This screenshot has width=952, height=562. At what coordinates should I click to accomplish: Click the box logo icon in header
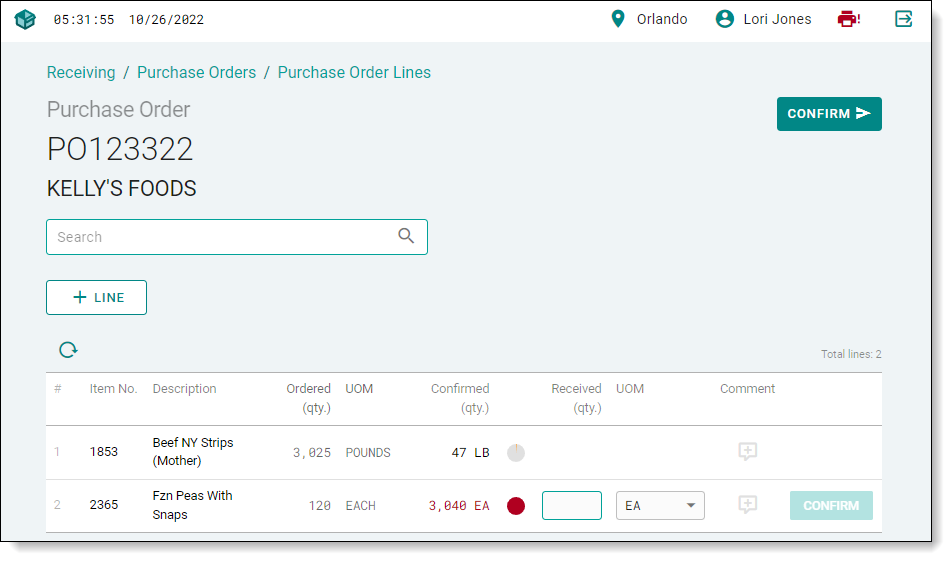(25, 19)
